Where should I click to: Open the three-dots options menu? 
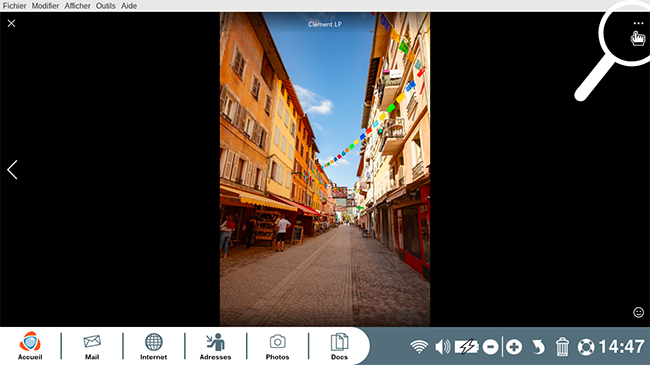coord(638,24)
